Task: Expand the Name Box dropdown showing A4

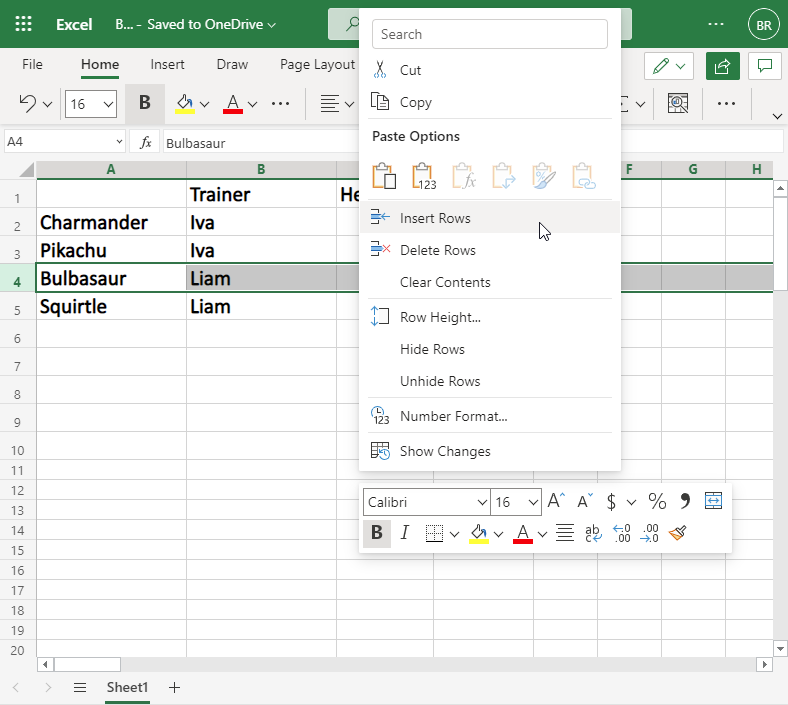Action: point(120,142)
